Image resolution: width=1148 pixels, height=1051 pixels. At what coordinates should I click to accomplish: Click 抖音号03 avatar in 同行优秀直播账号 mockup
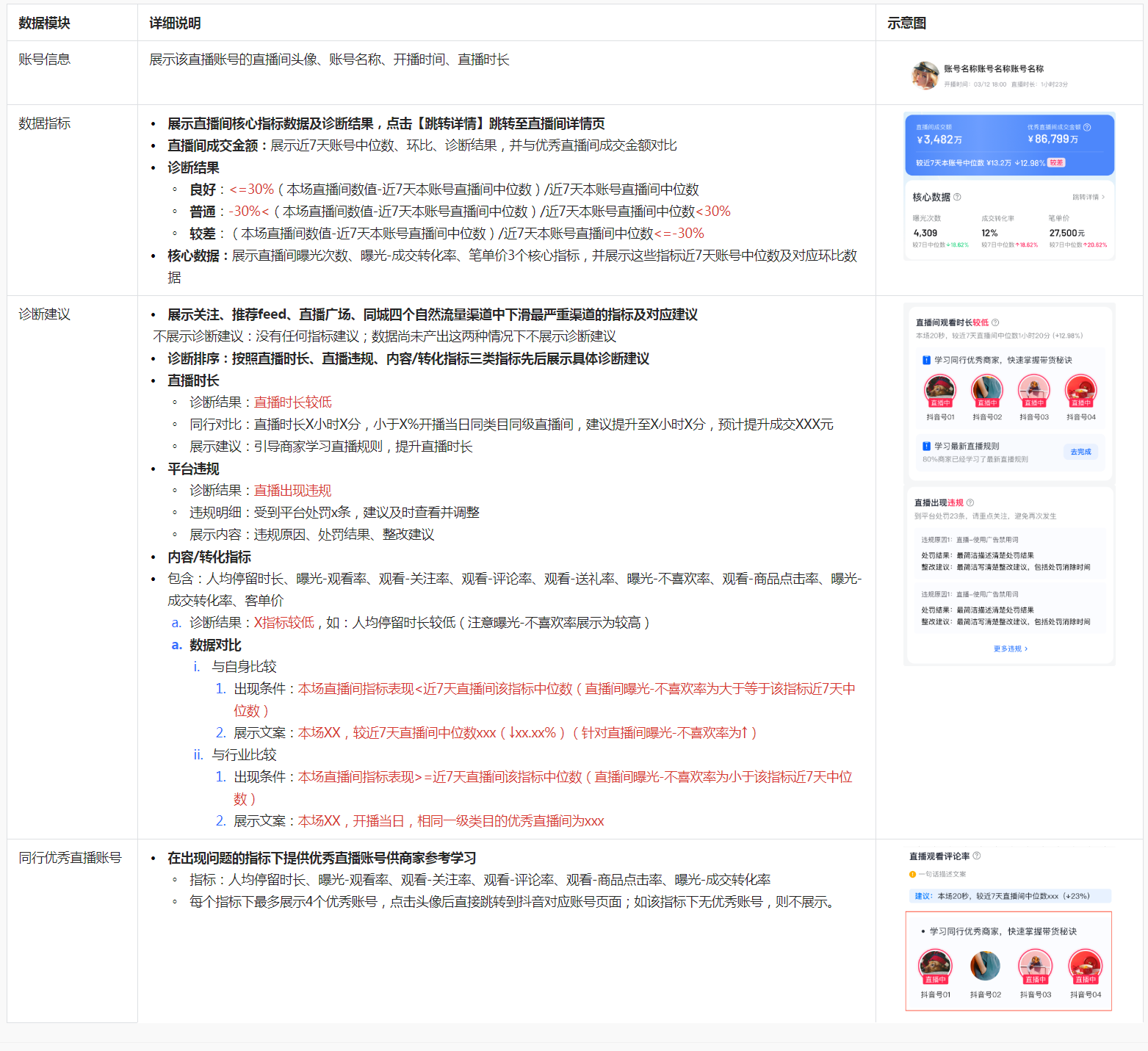tap(1035, 965)
